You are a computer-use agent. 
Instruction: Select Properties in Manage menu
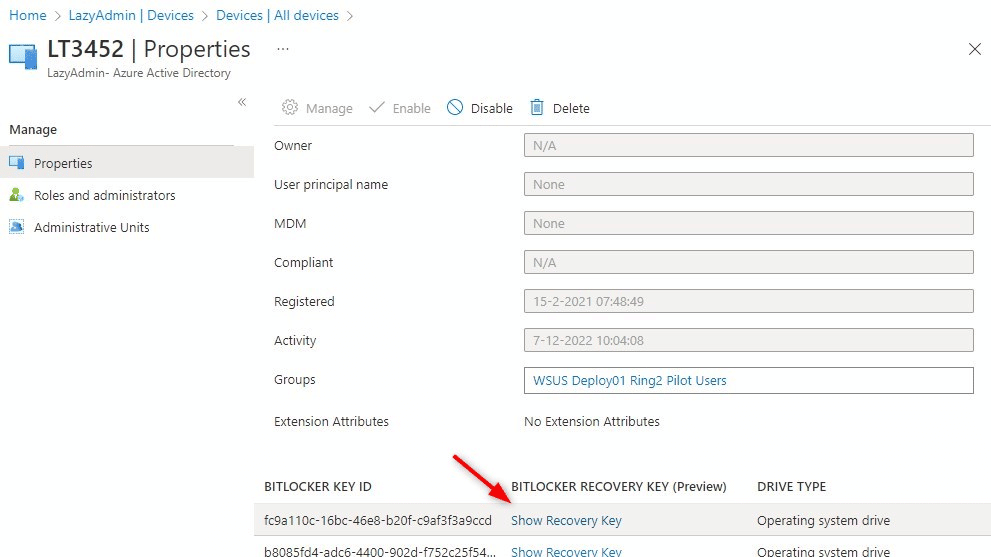[x=127, y=162]
